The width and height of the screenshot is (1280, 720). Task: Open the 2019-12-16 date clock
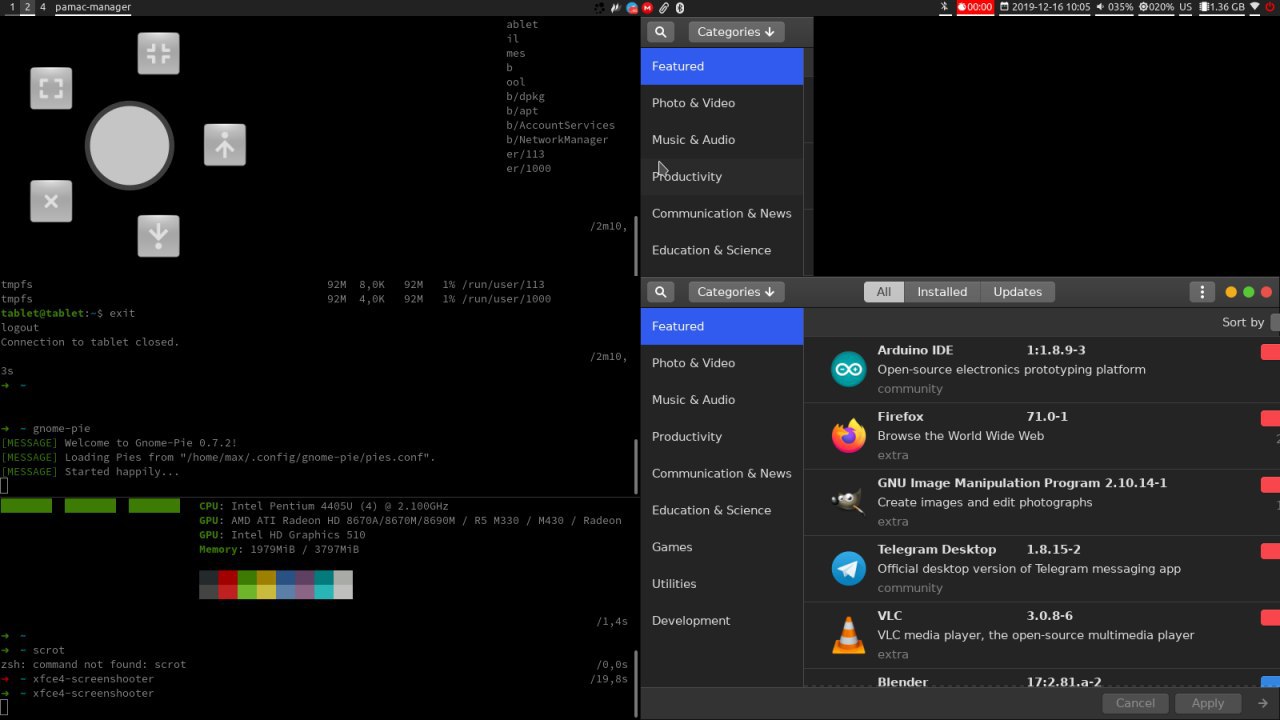(1045, 7)
